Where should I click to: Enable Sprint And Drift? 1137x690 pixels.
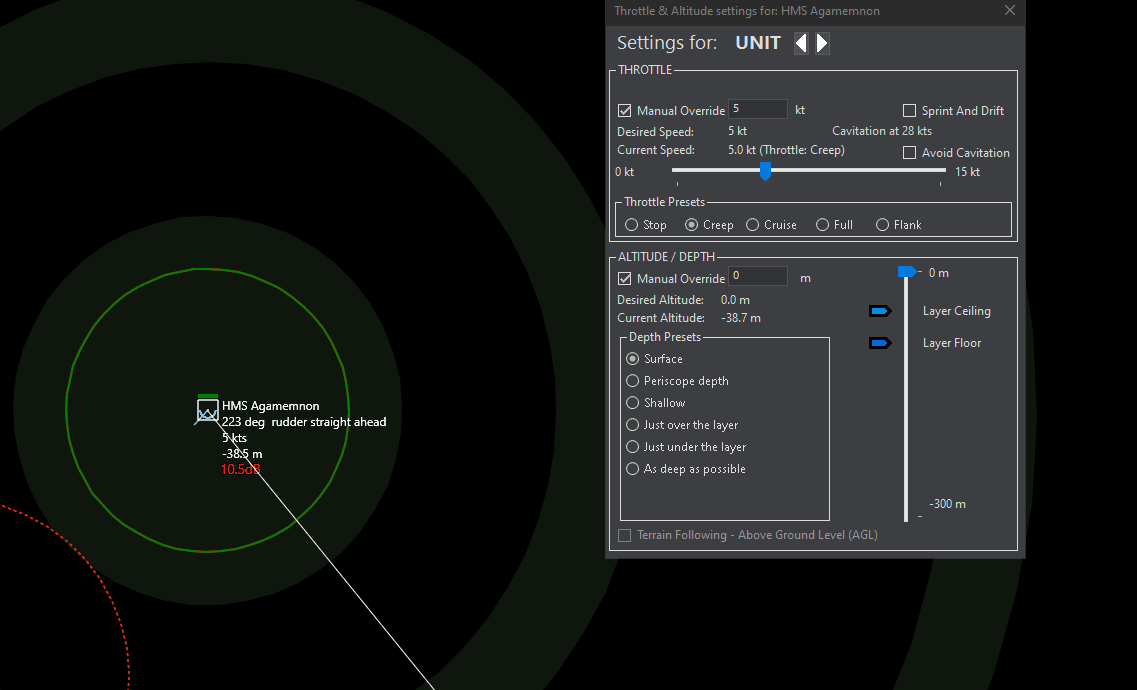909,111
